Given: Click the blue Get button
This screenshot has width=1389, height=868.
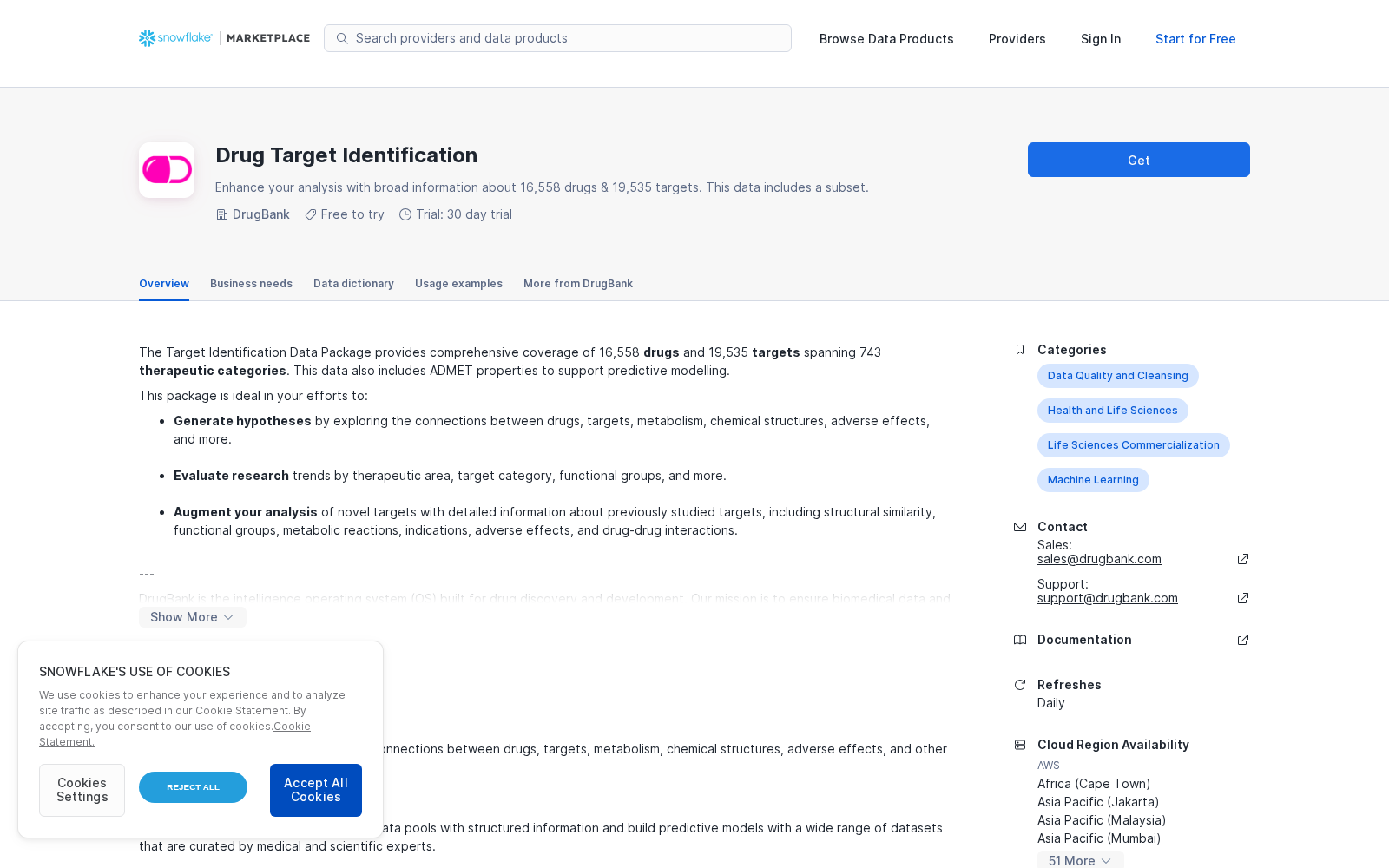Looking at the screenshot, I should point(1139,160).
